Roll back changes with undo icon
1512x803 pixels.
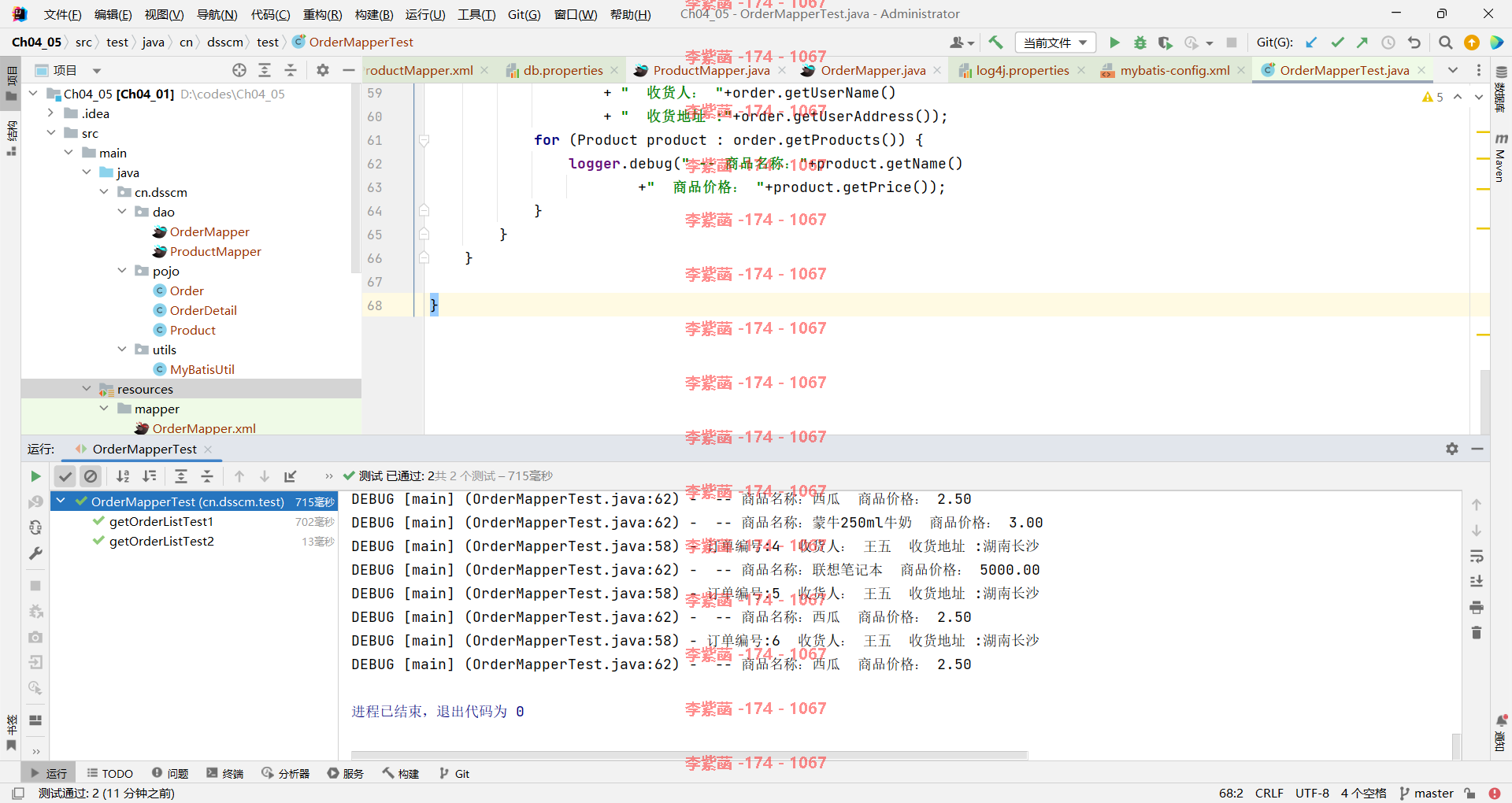click(1414, 43)
